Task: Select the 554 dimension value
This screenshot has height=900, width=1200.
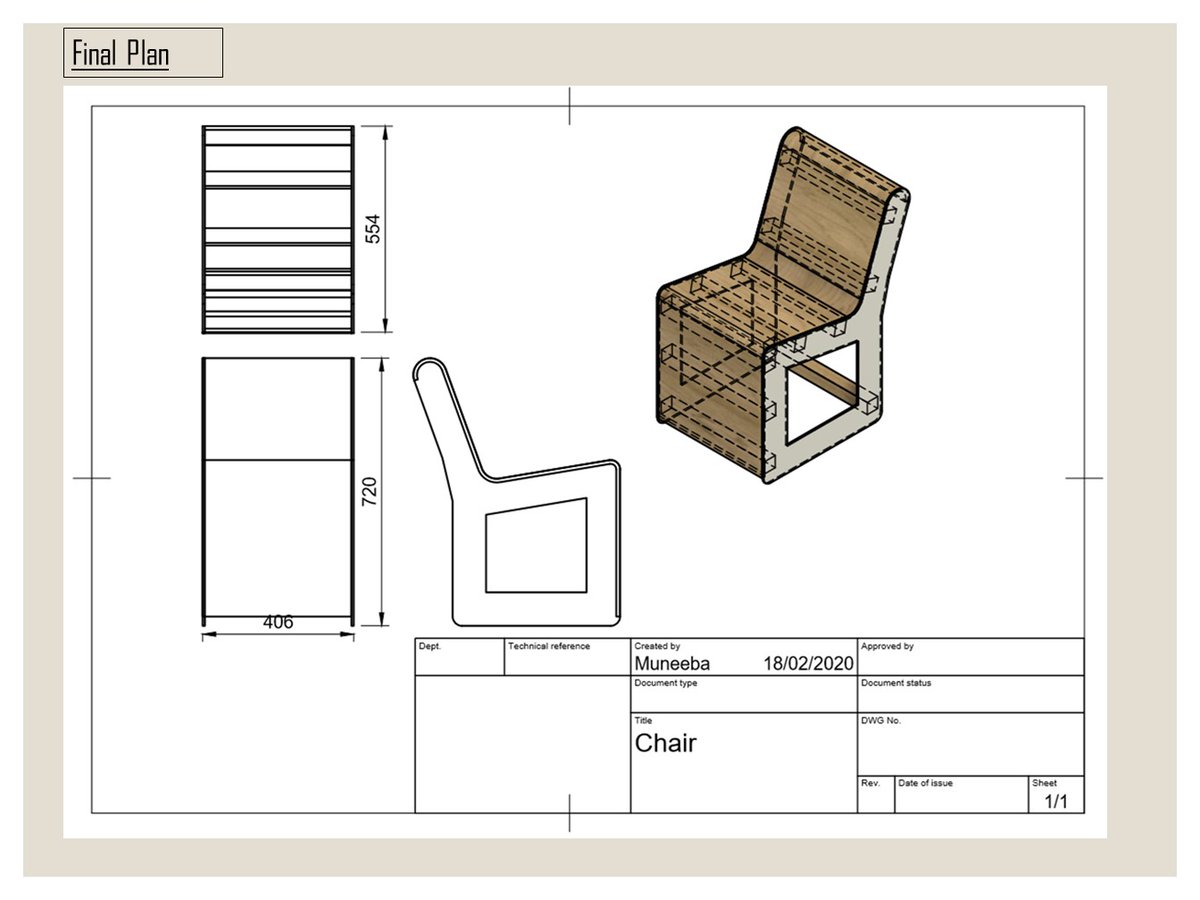Action: [x=373, y=230]
